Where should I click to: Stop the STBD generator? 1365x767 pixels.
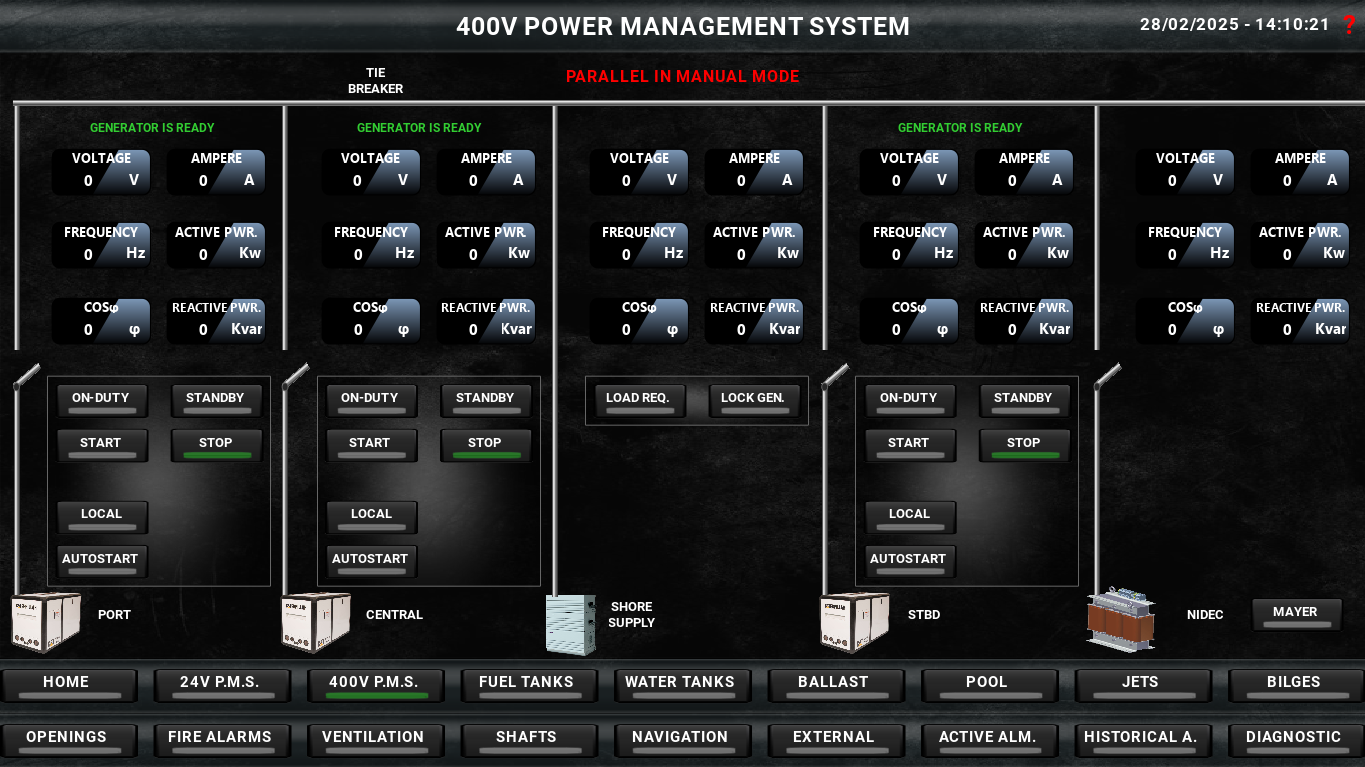point(1024,446)
